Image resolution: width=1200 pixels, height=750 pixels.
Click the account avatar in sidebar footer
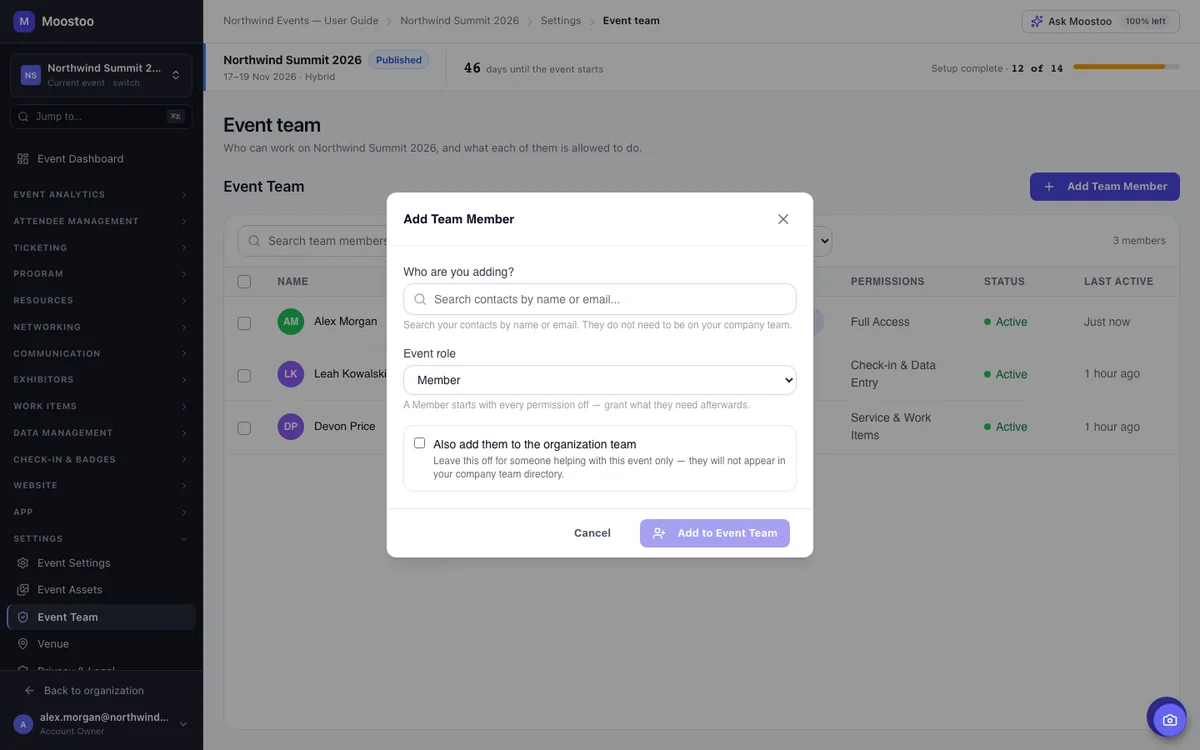pos(23,724)
